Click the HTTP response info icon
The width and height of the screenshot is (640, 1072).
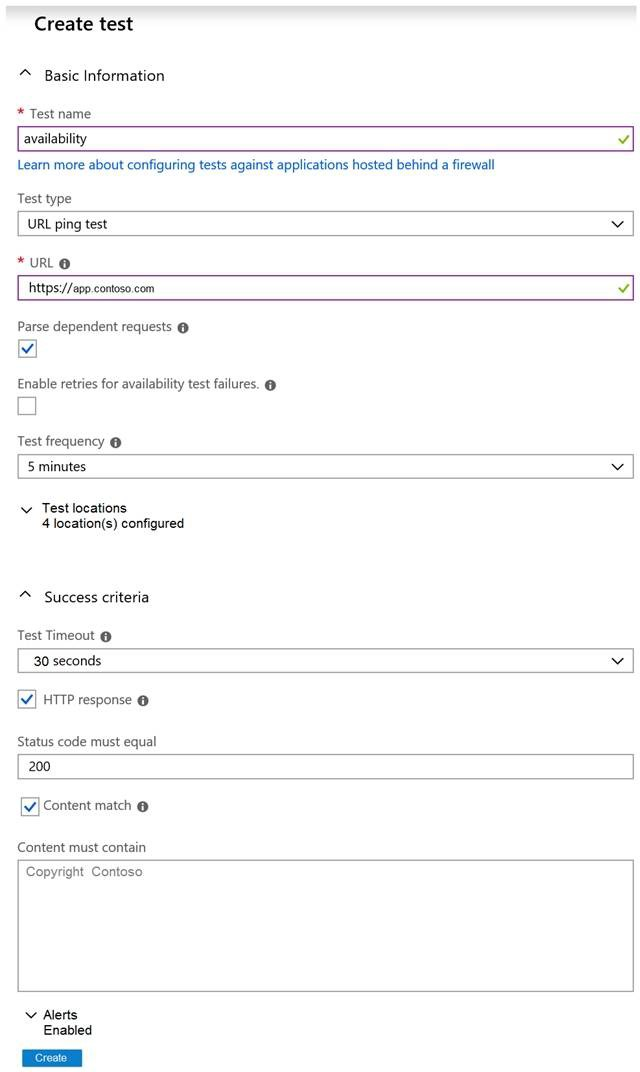[143, 701]
